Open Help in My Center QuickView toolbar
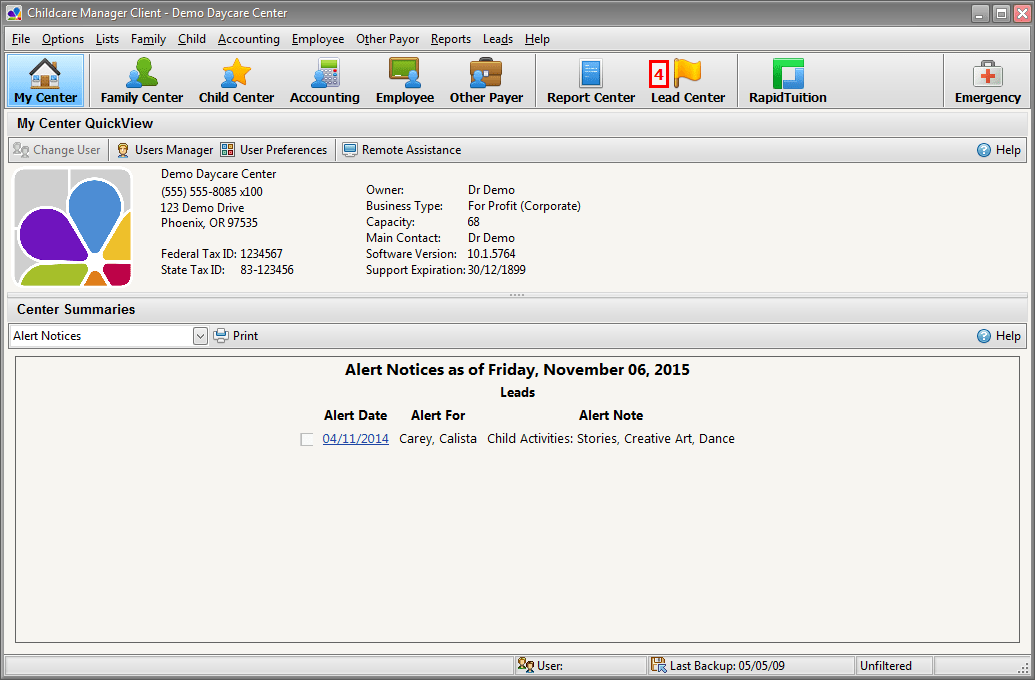The height and width of the screenshot is (680, 1035). tap(999, 150)
